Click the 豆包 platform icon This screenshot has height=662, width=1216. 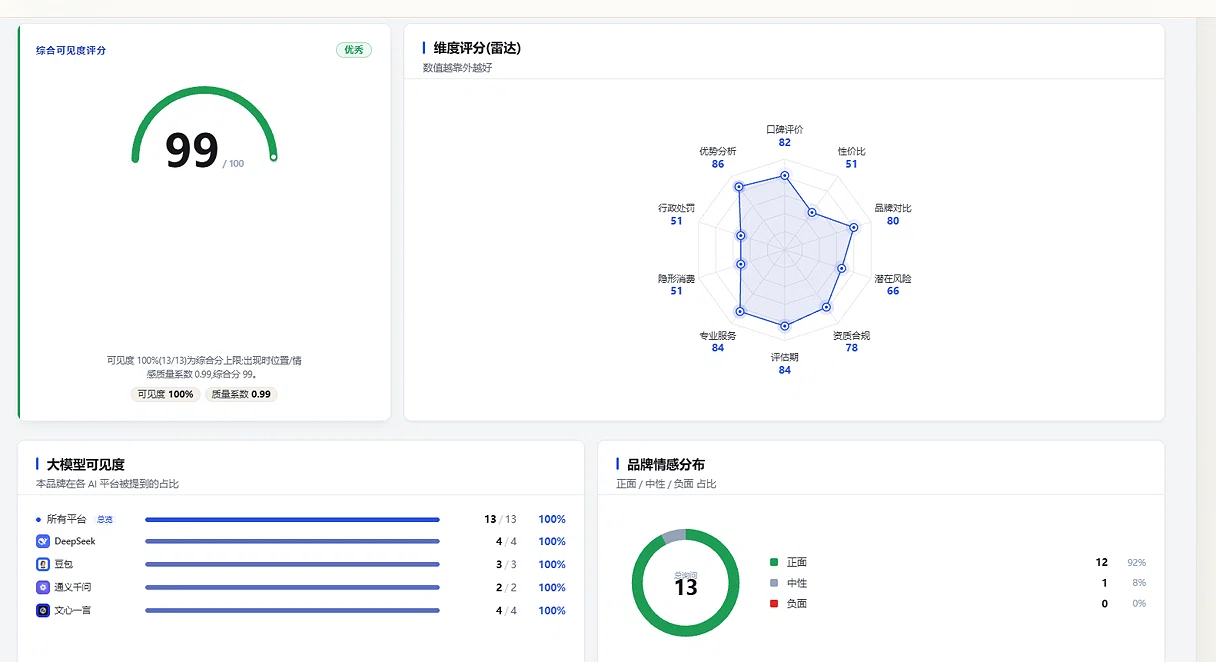(43, 564)
